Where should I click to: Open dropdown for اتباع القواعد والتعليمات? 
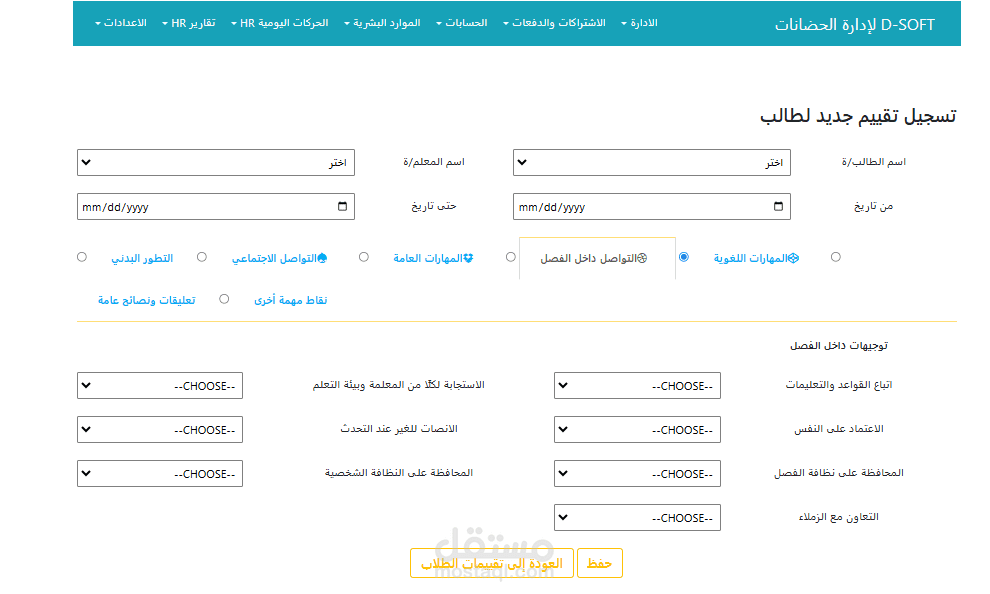(637, 386)
